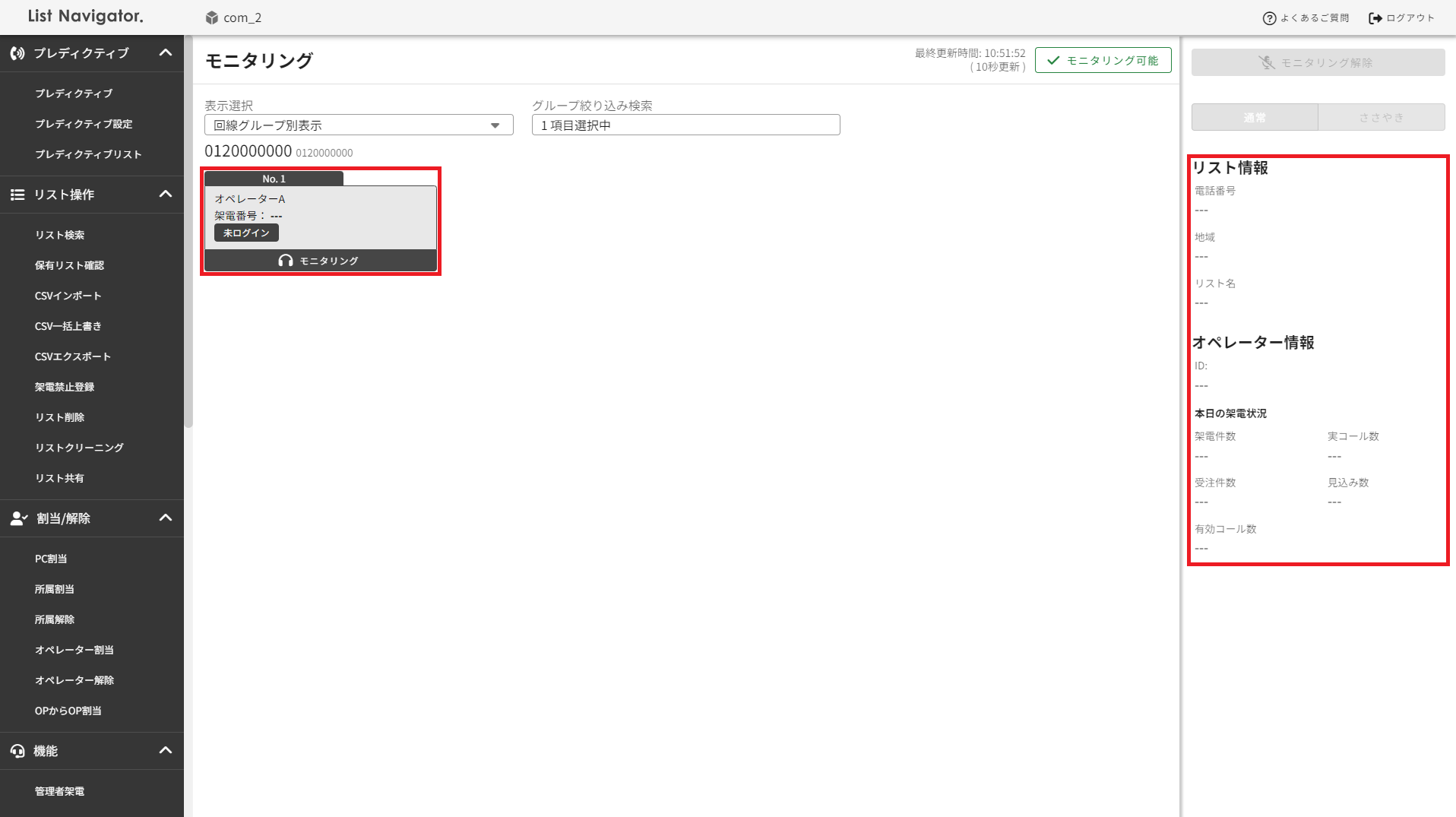The image size is (1456, 817).
Task: Click the logout arrow icon
Action: click(1375, 18)
